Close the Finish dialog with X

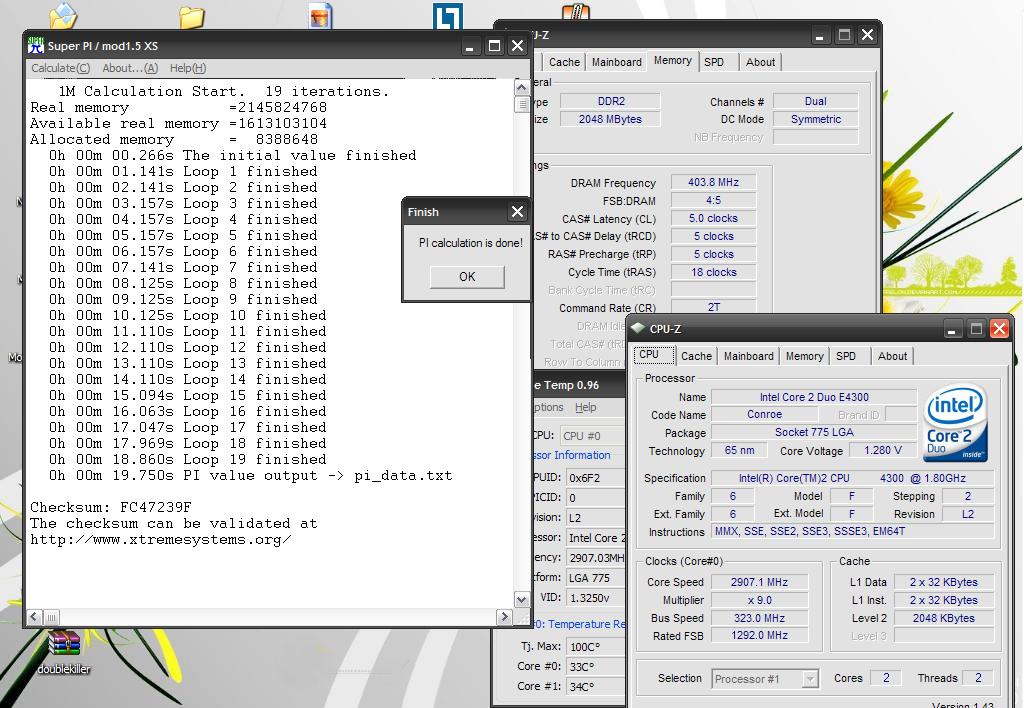(517, 212)
